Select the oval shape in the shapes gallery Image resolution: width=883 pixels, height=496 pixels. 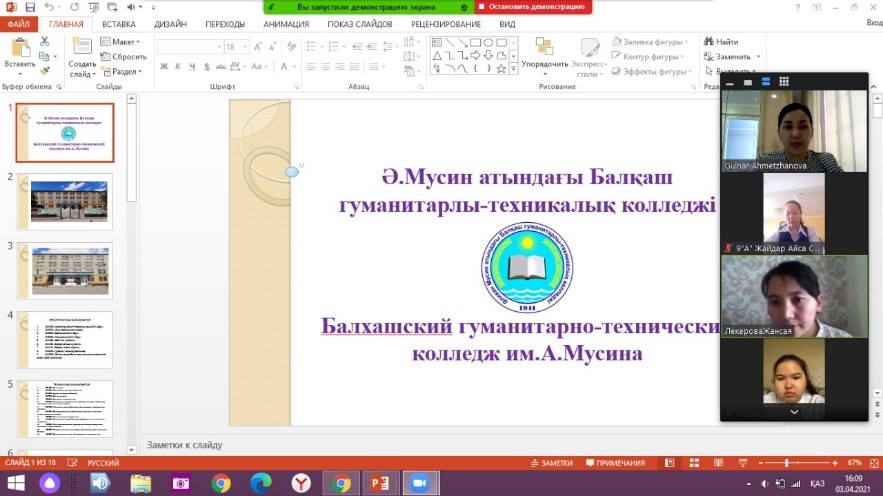pos(488,43)
